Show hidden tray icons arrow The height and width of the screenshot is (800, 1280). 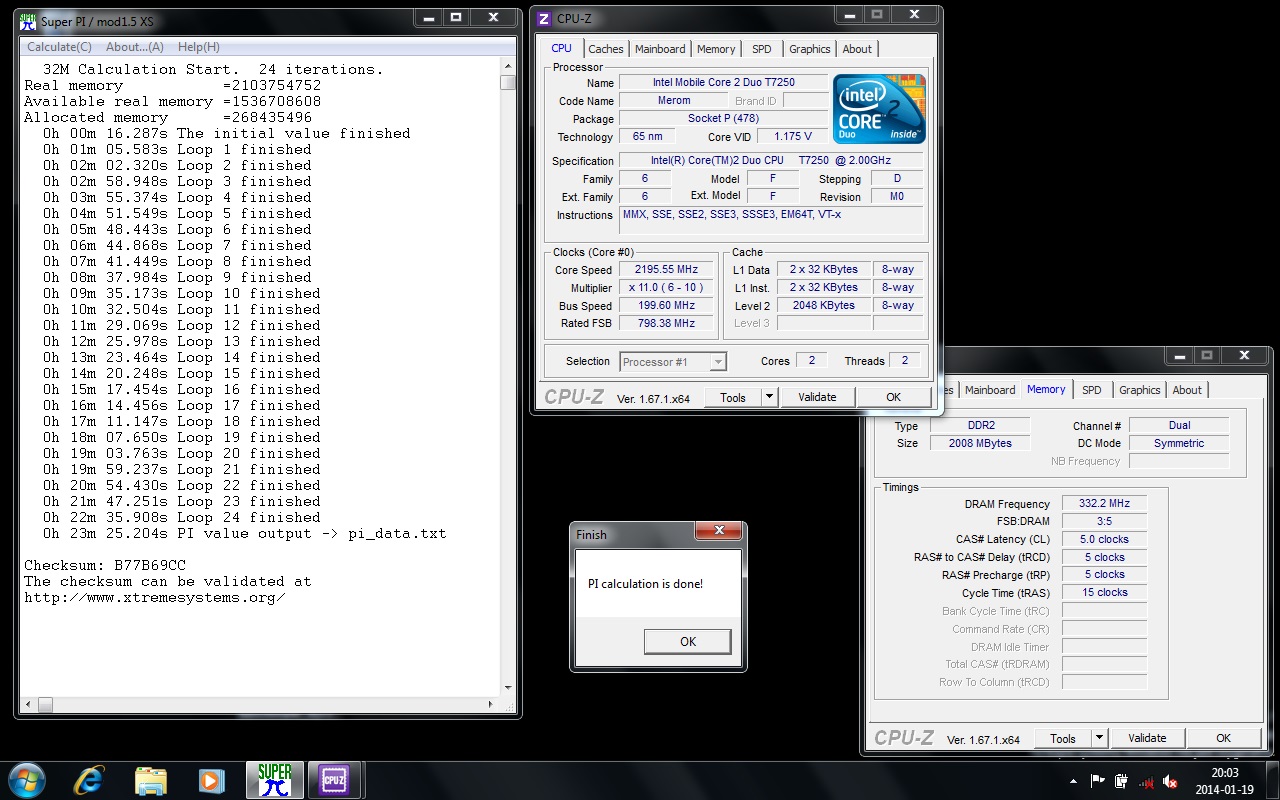[x=1074, y=781]
